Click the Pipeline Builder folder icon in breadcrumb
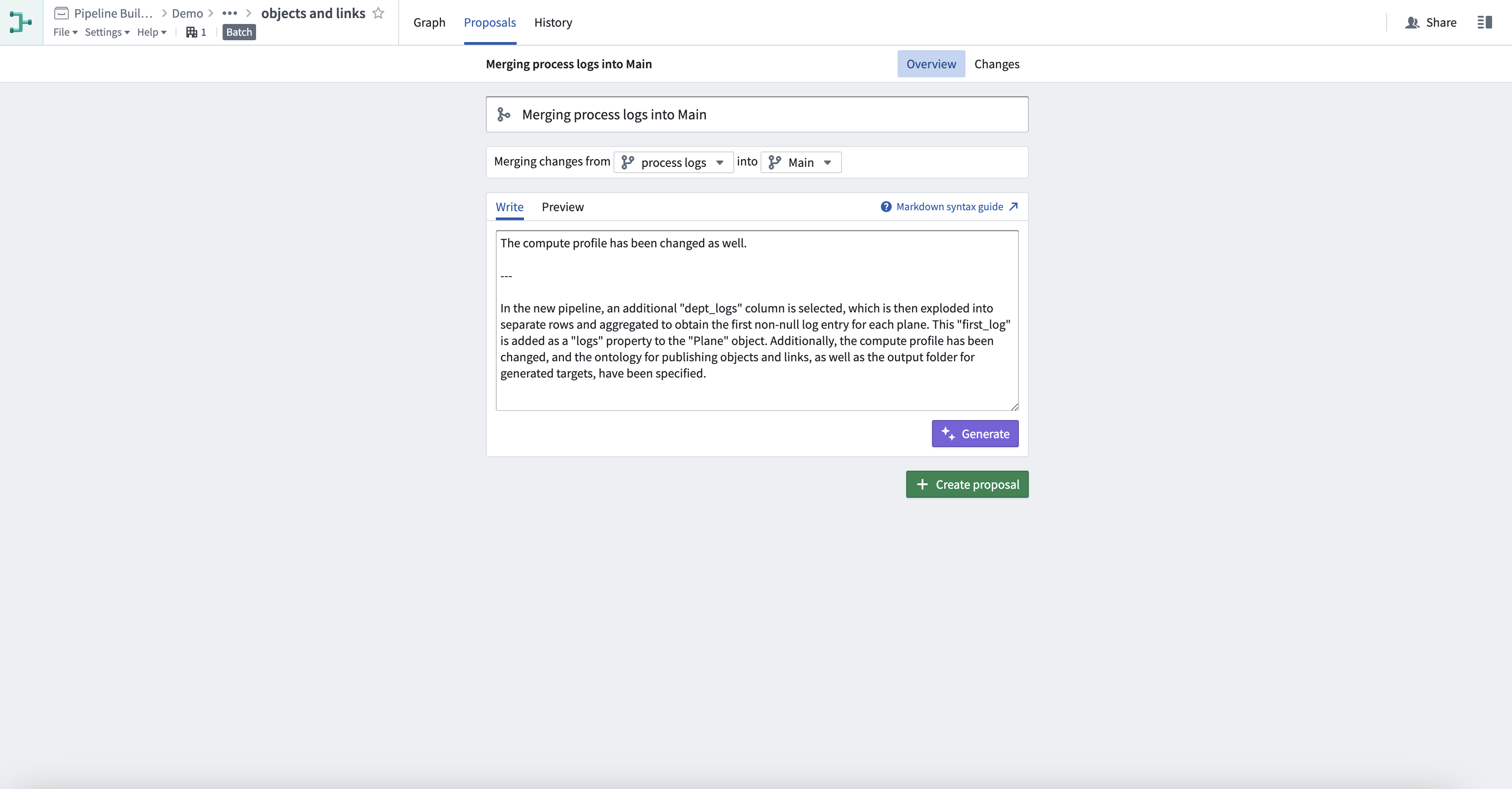Image resolution: width=1512 pixels, height=789 pixels. pos(62,13)
